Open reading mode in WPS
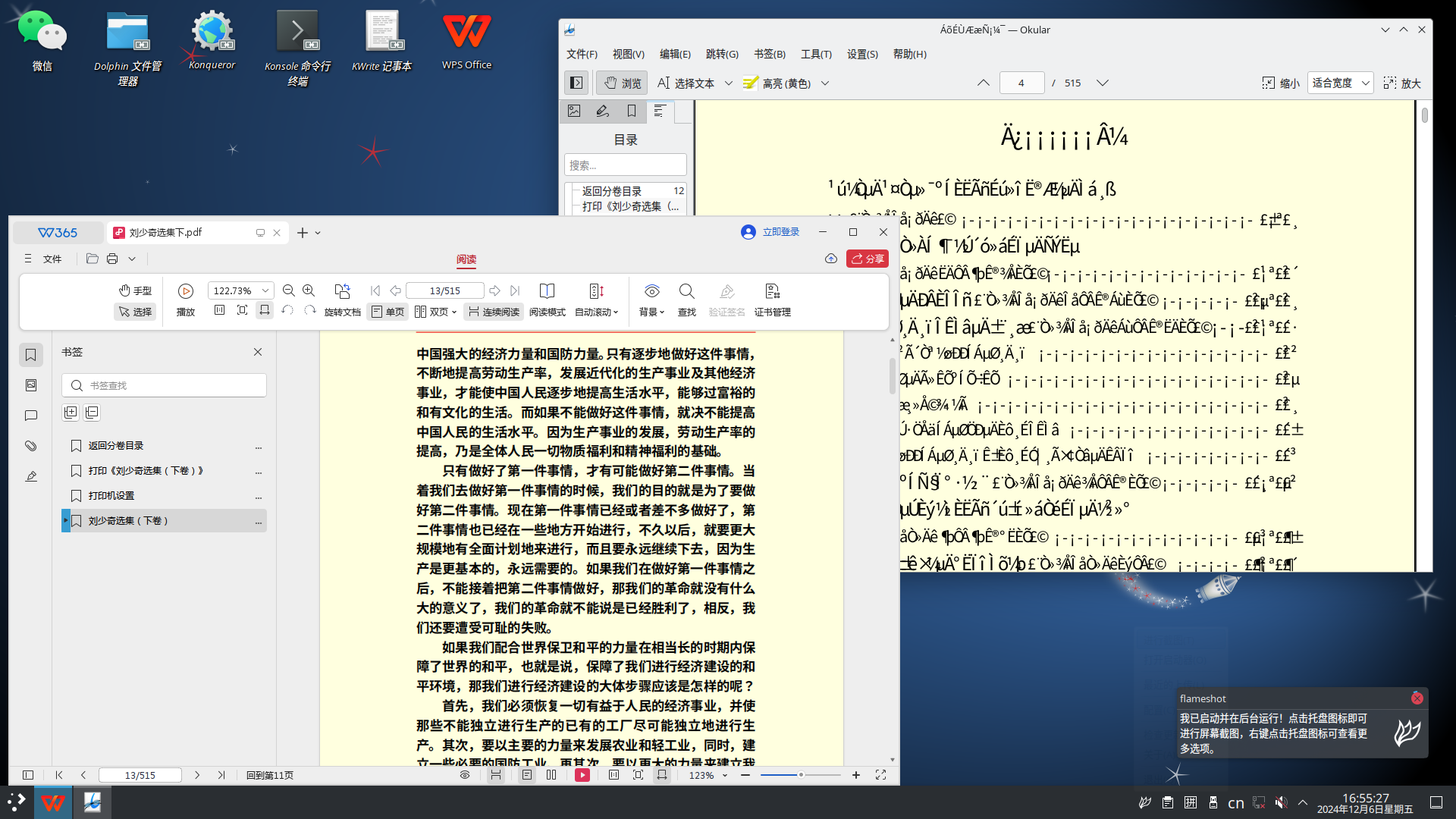Viewport: 1456px width, 819px height. tap(547, 300)
